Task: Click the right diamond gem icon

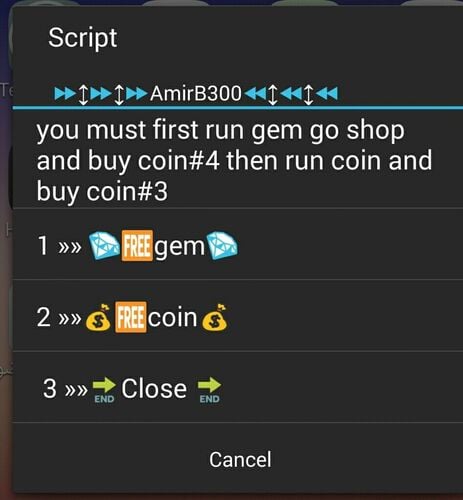Action: pos(222,246)
